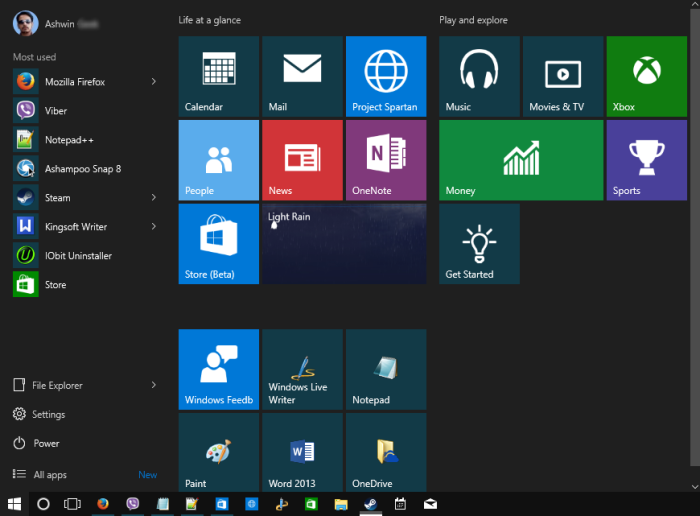The width and height of the screenshot is (700, 516).
Task: Open Ashampoo Snap 8 from the list
Action: [85, 169]
